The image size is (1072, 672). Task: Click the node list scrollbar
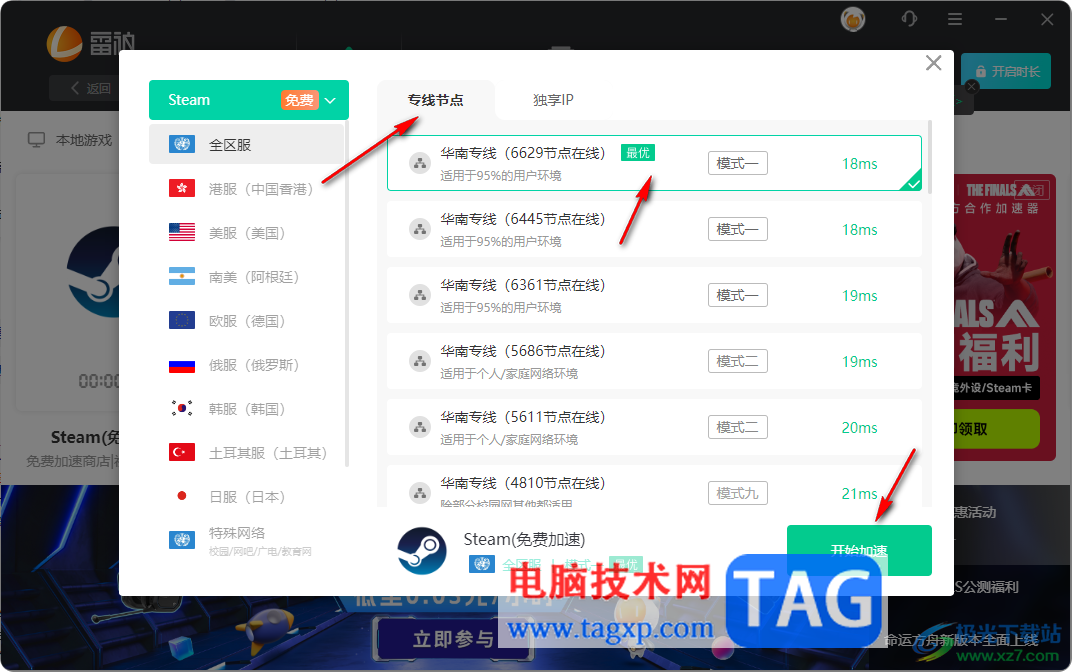(929, 157)
